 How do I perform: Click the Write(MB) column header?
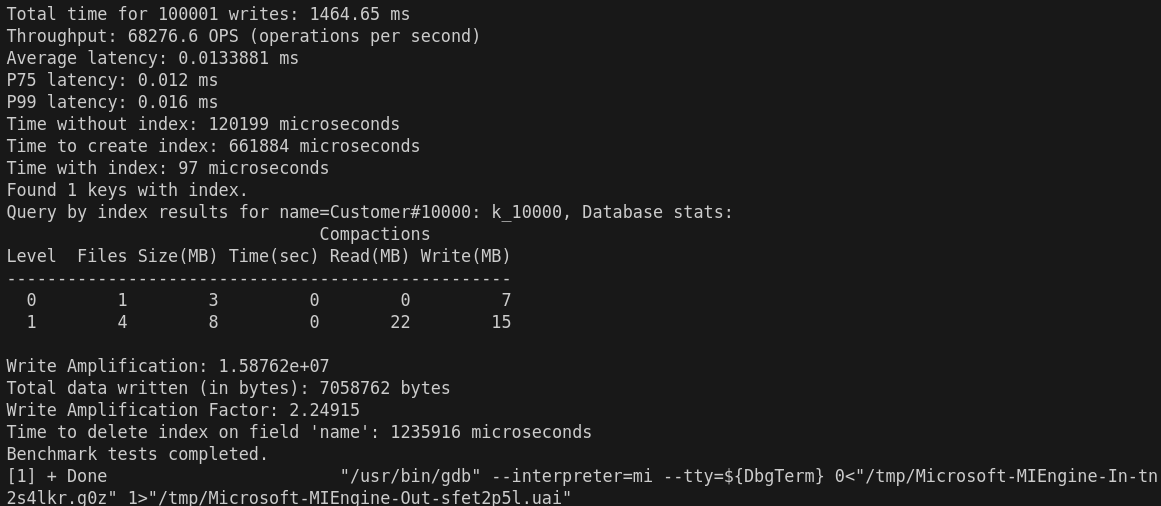coord(466,256)
